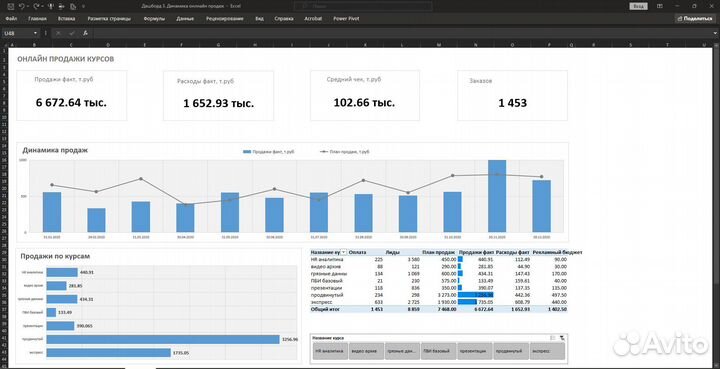720x369 pixels.
Task: Click the 1 652.93 тыс. expenses value
Action: click(219, 103)
